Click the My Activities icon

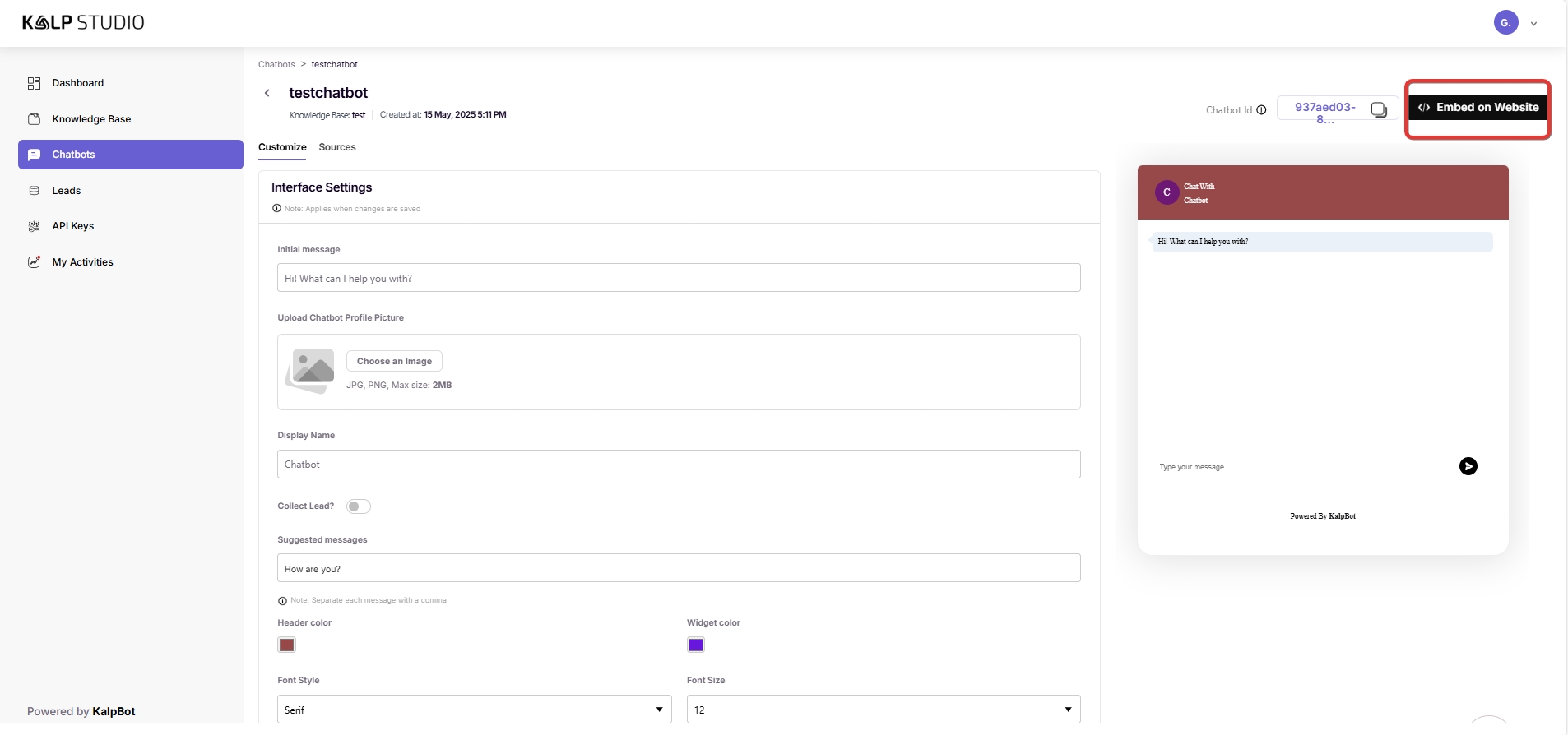pos(34,262)
